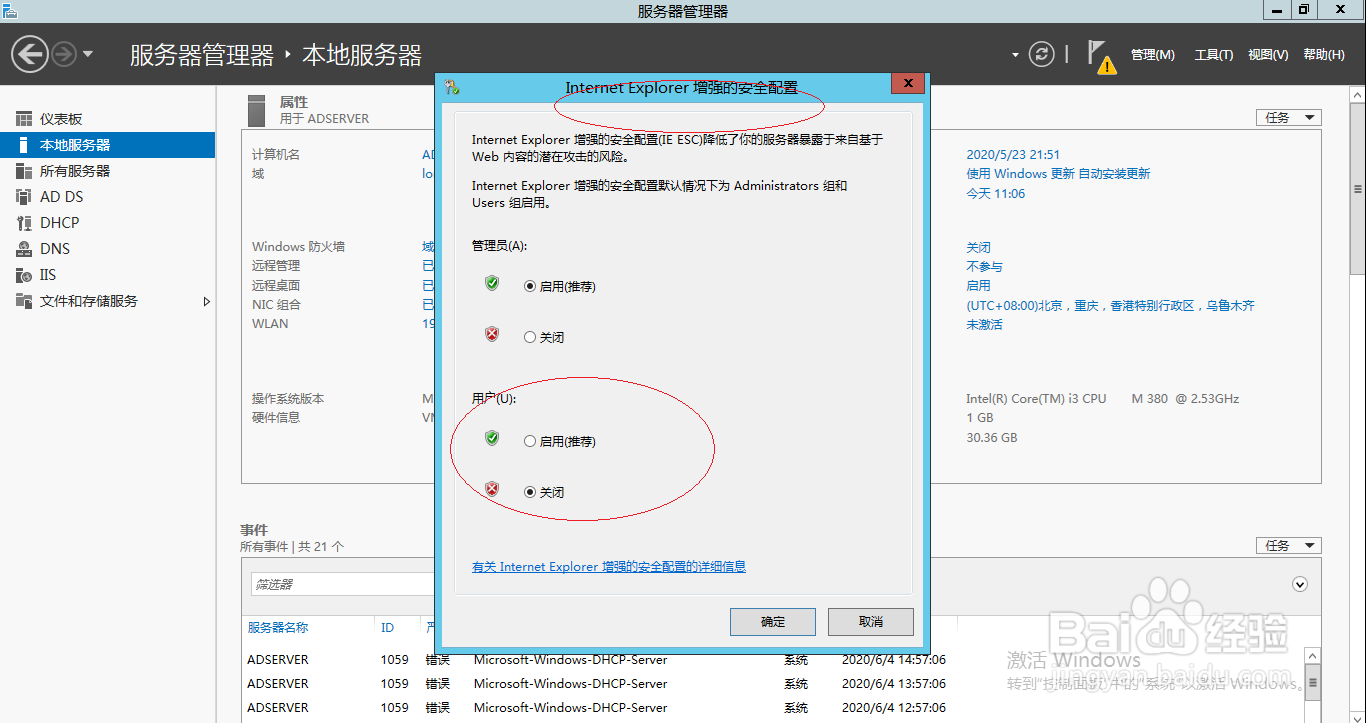Click the 仪表板 grid icon
This screenshot has width=1366, height=723.
[x=24, y=119]
